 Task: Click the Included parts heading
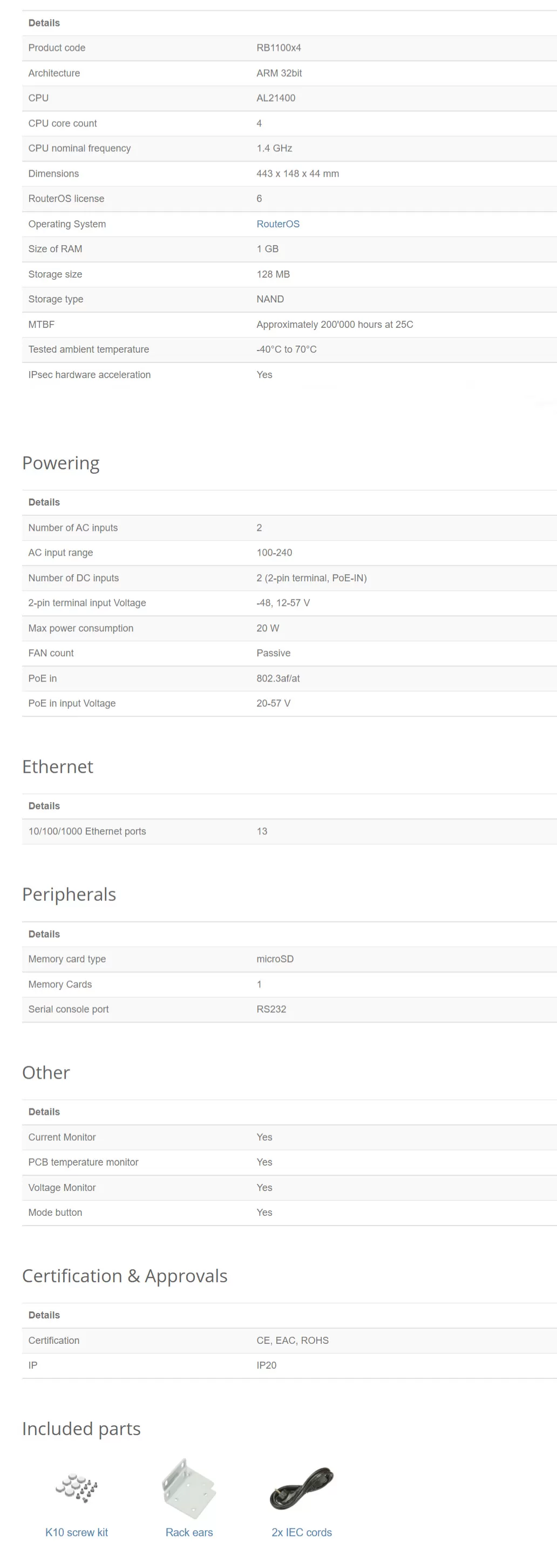tap(81, 1429)
